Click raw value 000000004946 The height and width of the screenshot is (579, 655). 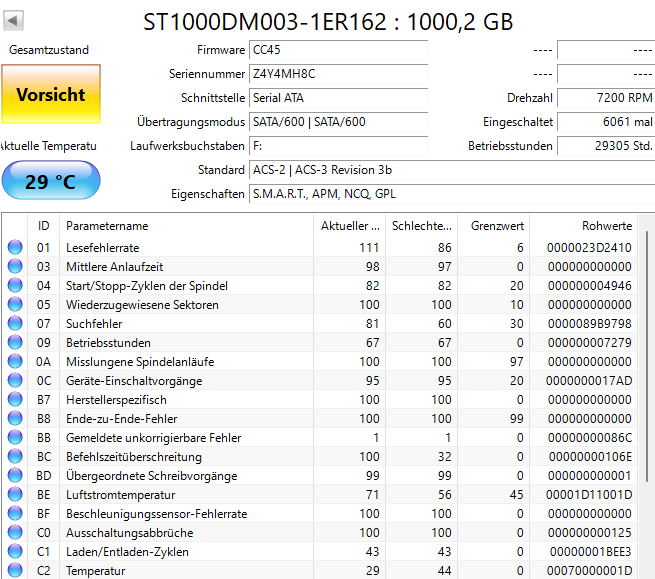[x=589, y=286]
